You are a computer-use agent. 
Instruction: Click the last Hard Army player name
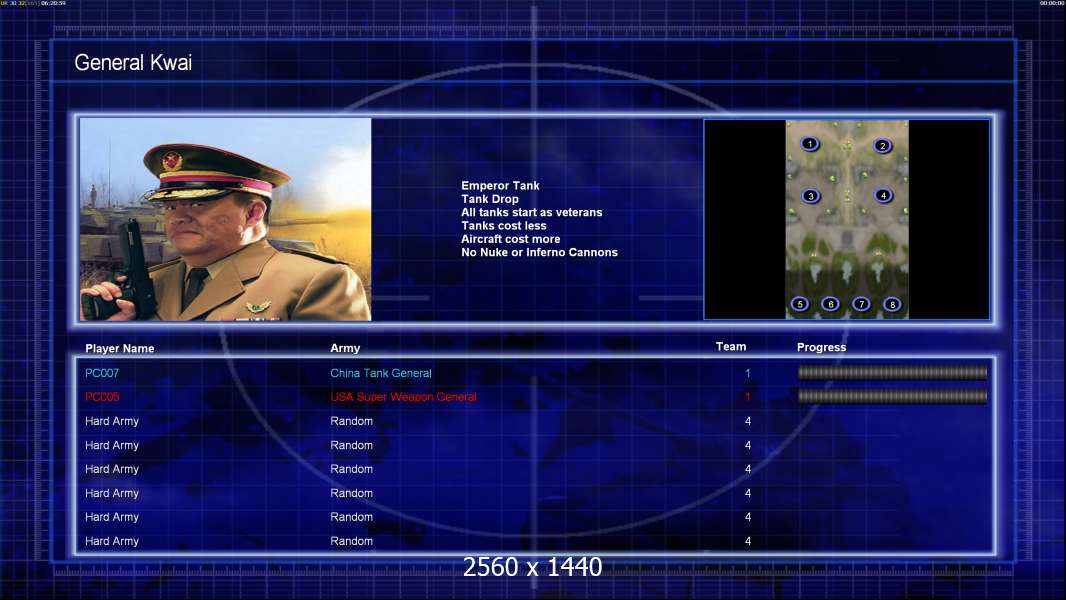112,541
